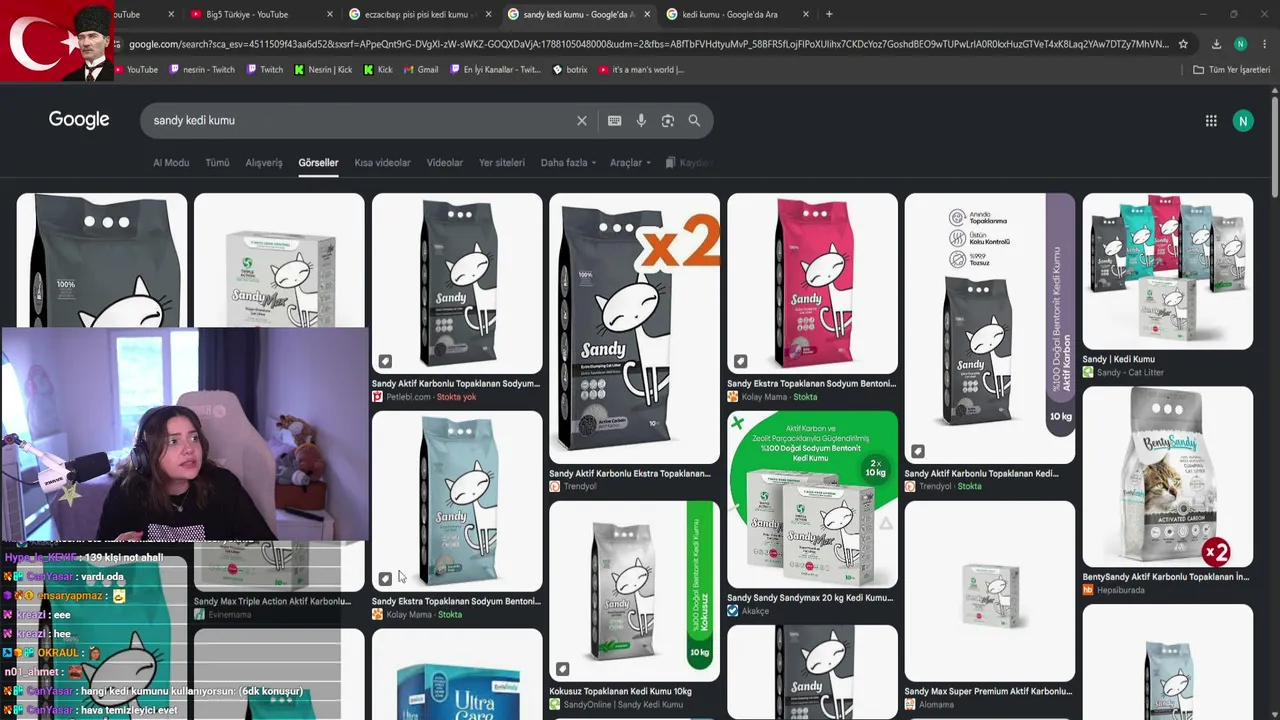Image resolution: width=1280 pixels, height=720 pixels.
Task: Open the En İyi Kanallar Twitch bookmark
Action: click(x=495, y=70)
